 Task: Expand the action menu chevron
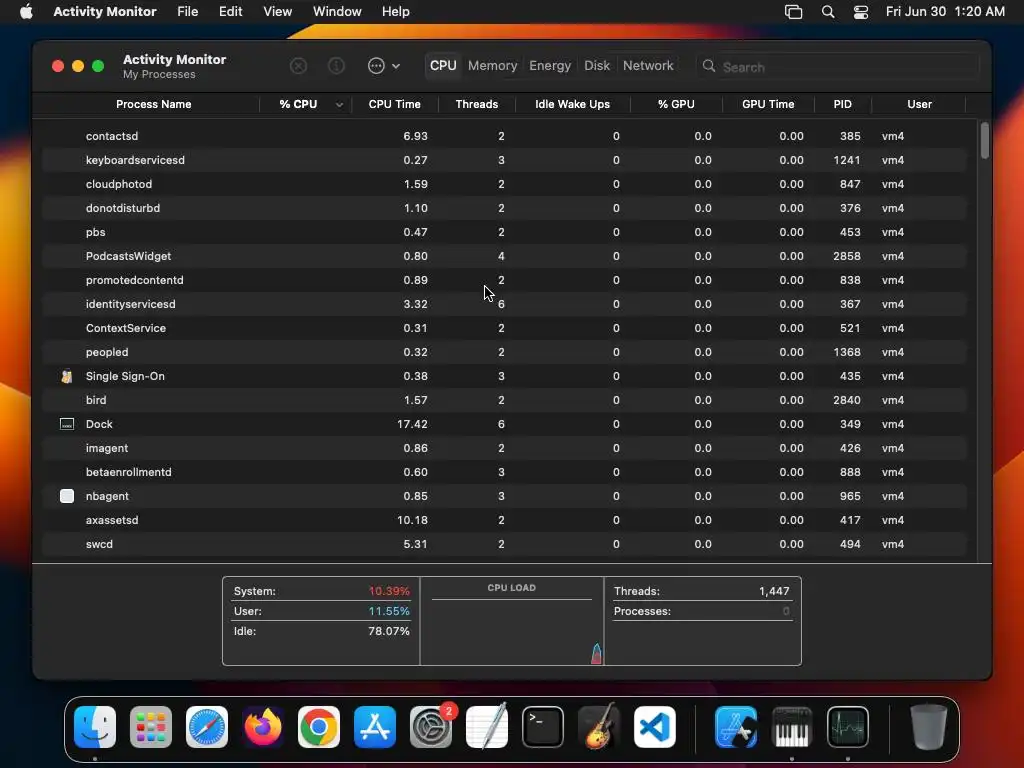click(396, 66)
